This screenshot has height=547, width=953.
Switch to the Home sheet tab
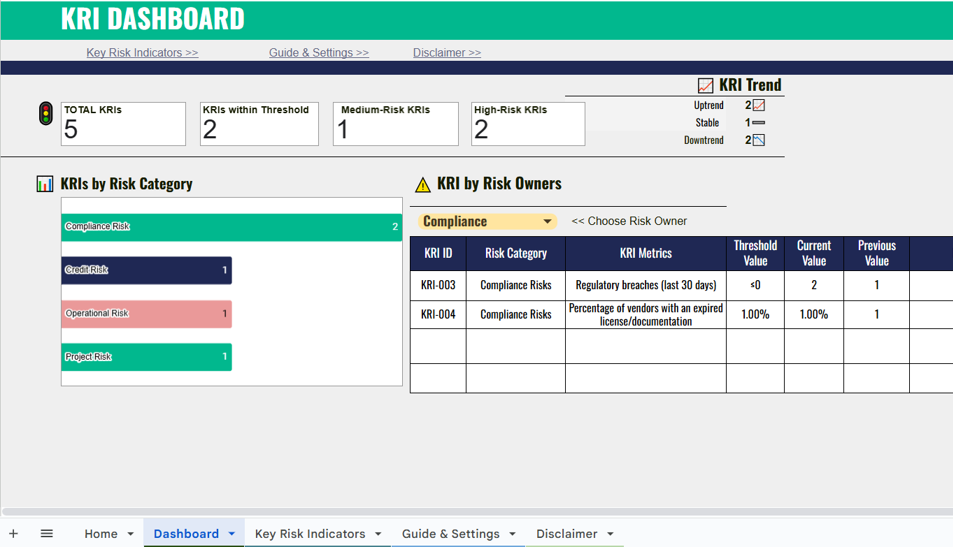point(101,534)
